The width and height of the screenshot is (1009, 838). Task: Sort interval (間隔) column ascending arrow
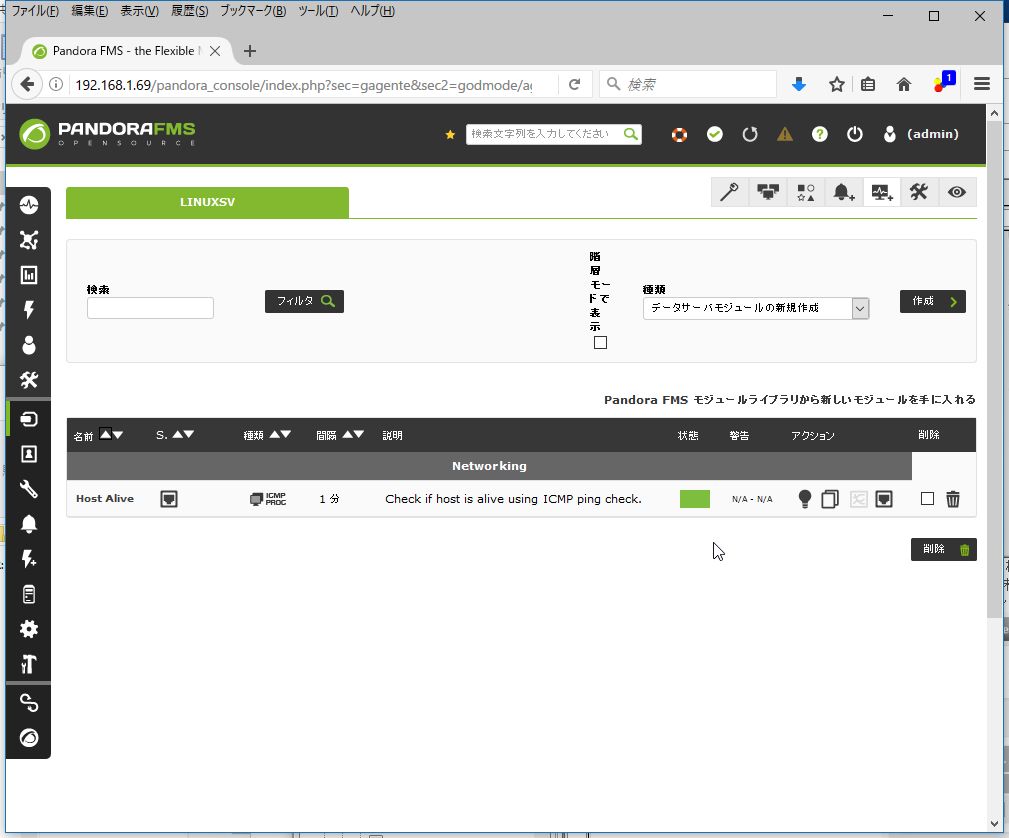tap(347, 434)
